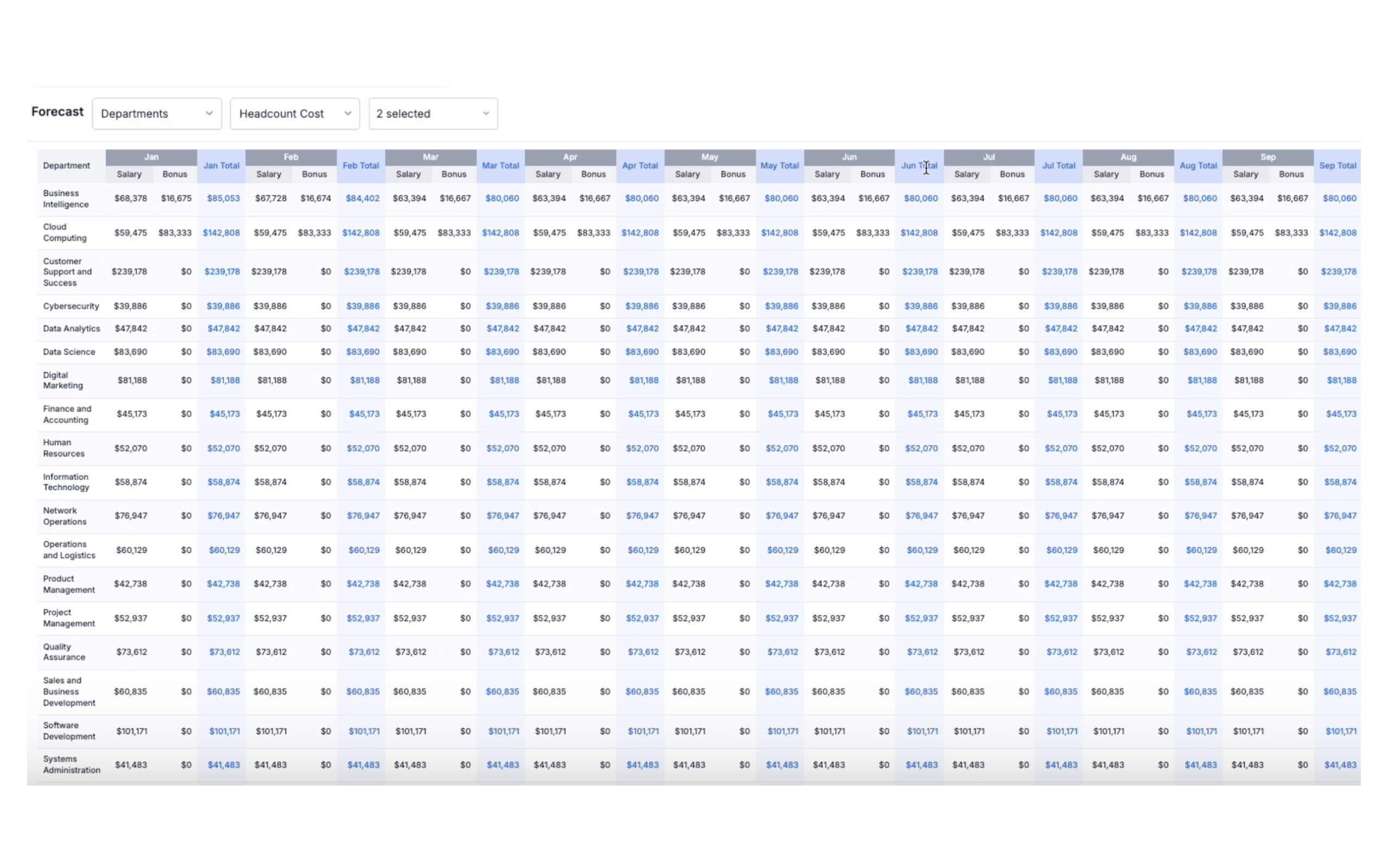Click the Jul month header
Viewport: 1389px width, 868px height.
989,157
